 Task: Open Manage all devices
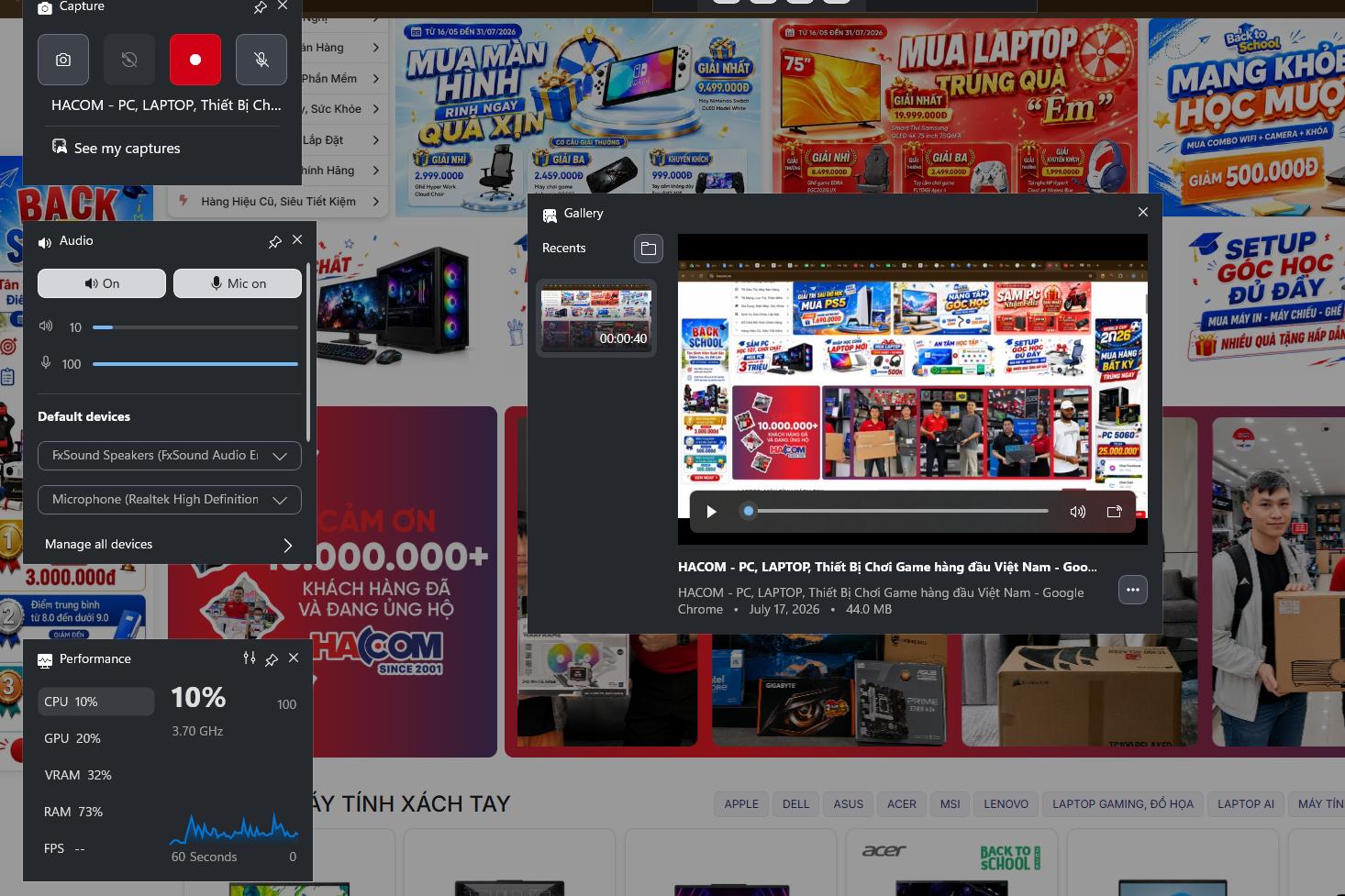[170, 545]
